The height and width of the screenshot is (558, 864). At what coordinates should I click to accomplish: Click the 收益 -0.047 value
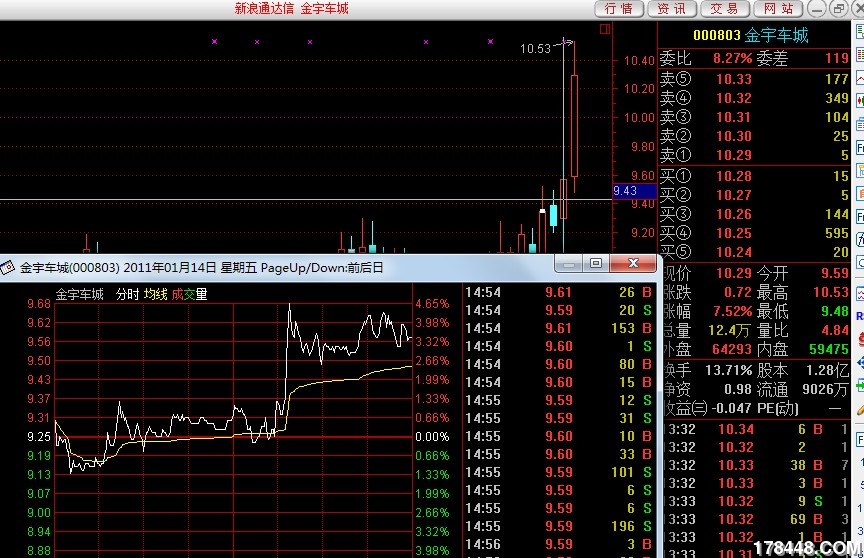(731, 408)
